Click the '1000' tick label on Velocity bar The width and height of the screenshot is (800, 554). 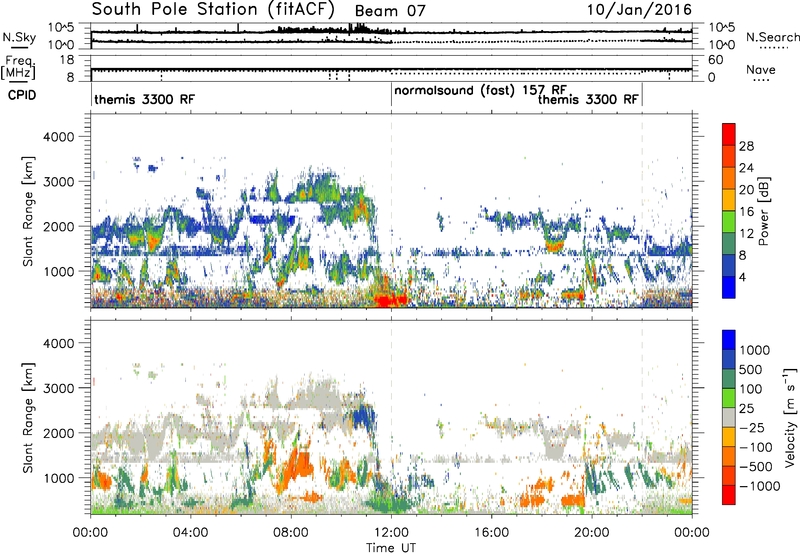click(x=755, y=350)
